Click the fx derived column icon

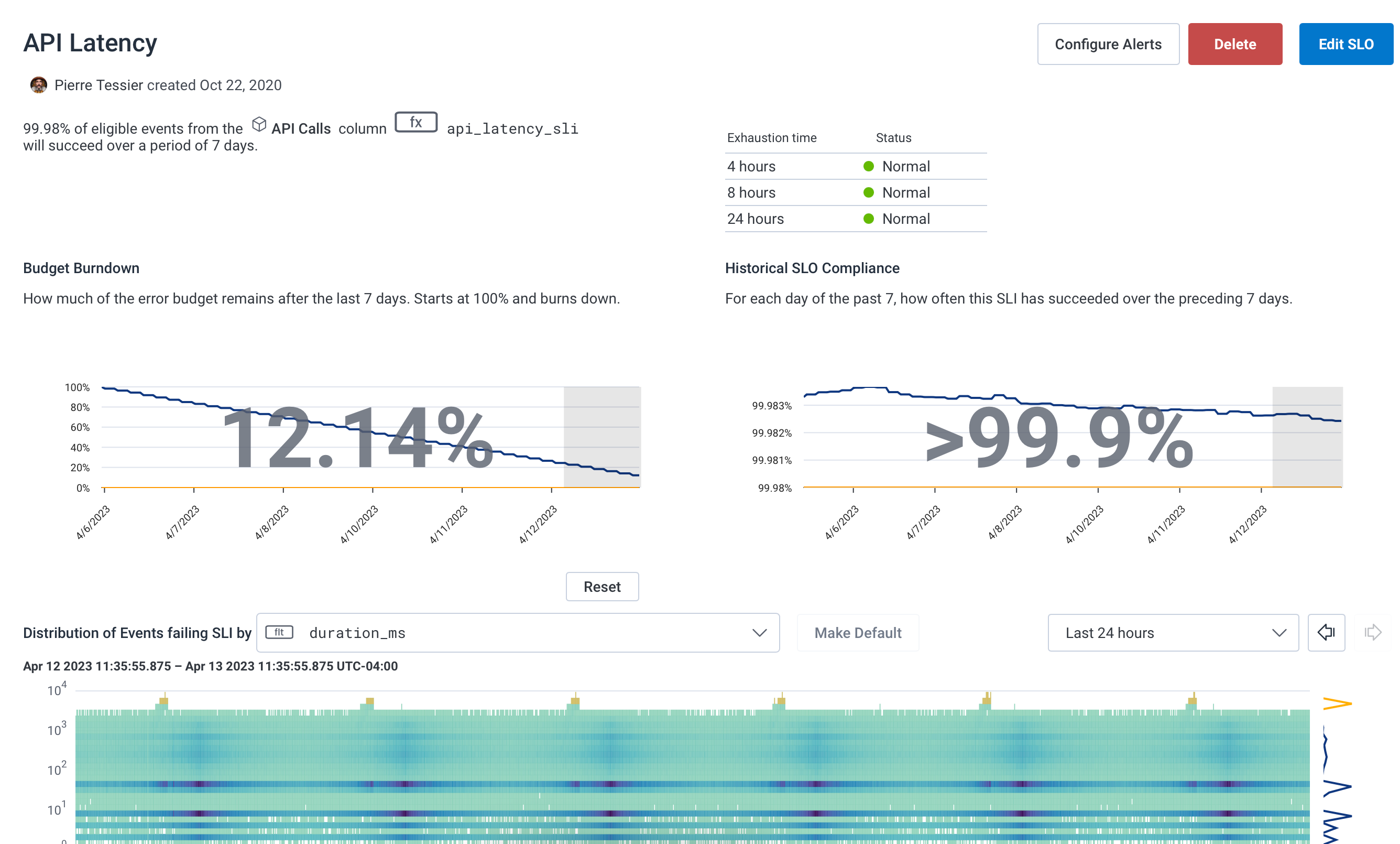tap(416, 122)
